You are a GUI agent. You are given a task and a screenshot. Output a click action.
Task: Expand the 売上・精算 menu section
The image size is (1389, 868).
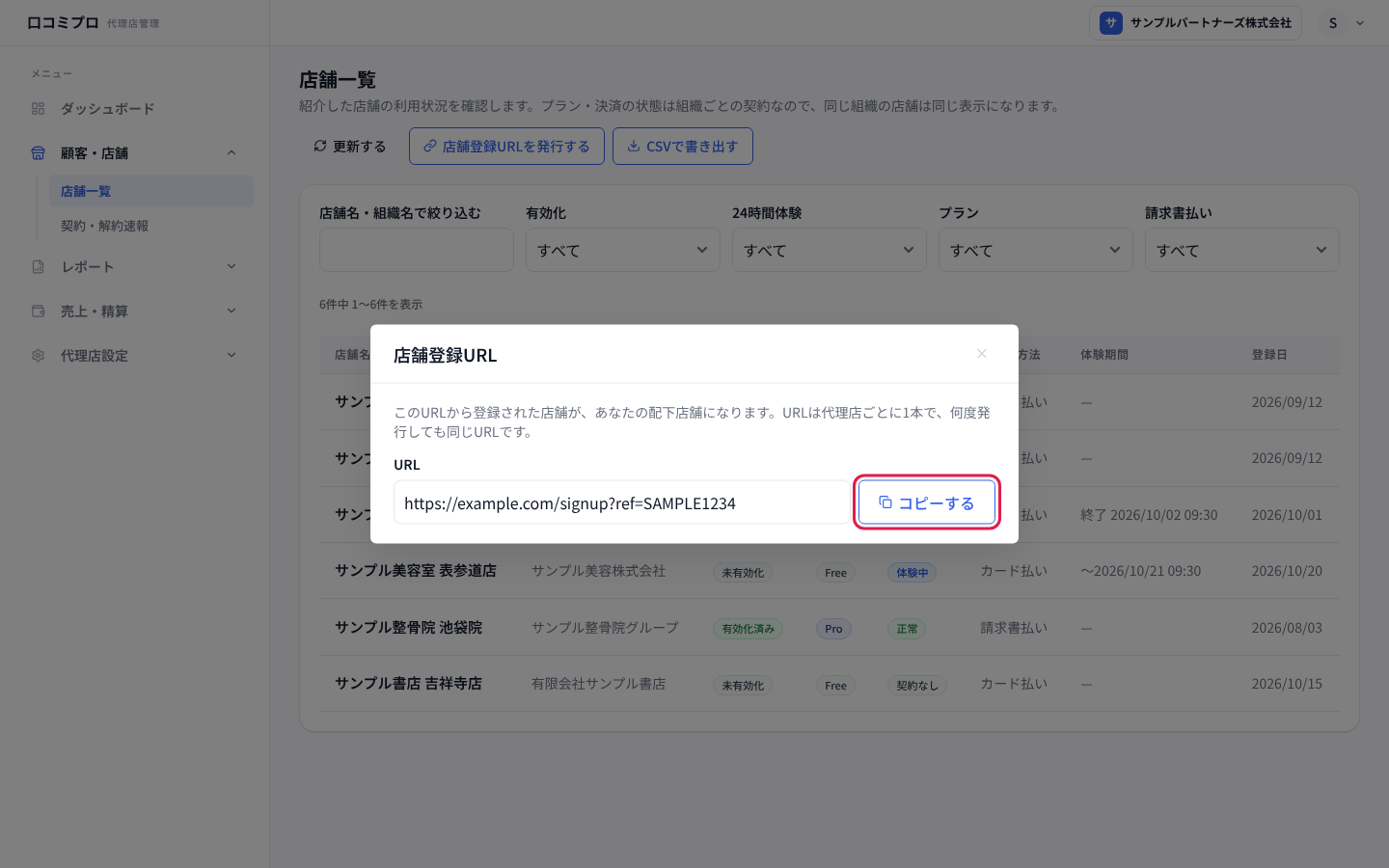[231, 312]
